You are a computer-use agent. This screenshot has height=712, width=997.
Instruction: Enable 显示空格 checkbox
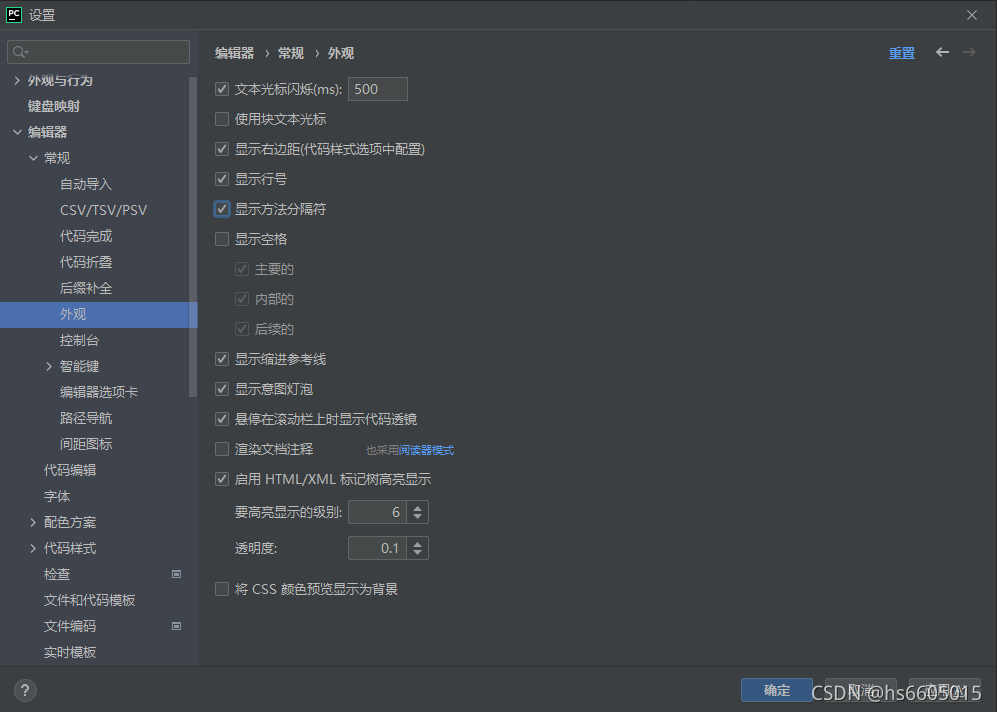tap(222, 239)
